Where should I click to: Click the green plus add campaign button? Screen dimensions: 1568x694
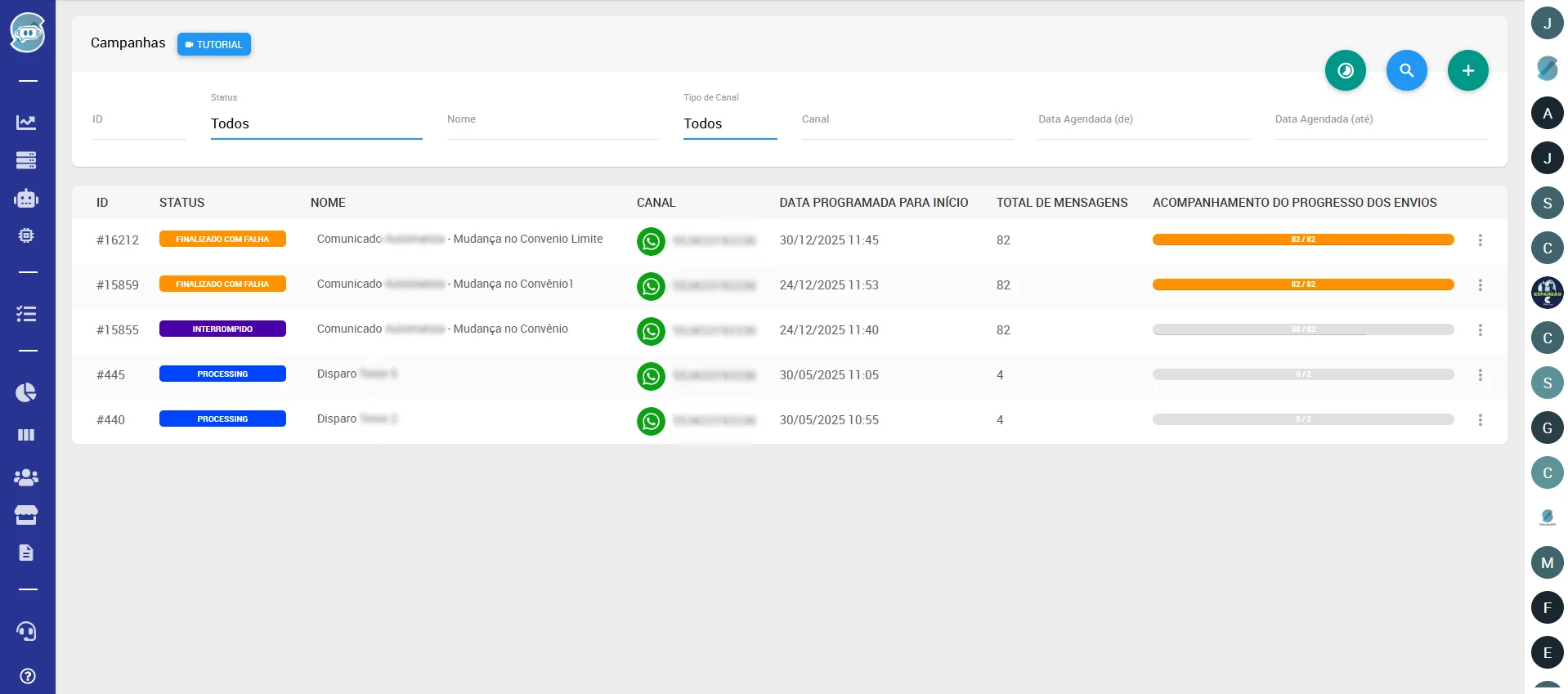pyautogui.click(x=1468, y=70)
